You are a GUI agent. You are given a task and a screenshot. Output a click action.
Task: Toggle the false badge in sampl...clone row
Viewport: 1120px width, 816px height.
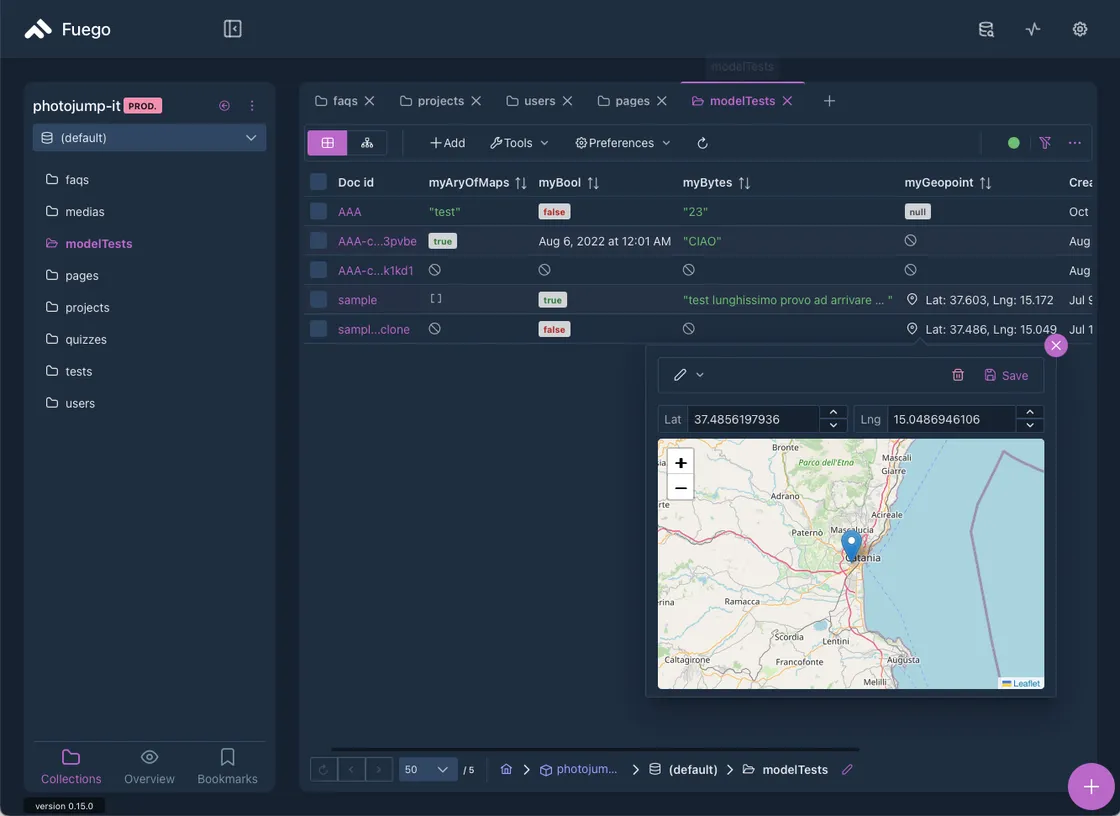point(554,329)
